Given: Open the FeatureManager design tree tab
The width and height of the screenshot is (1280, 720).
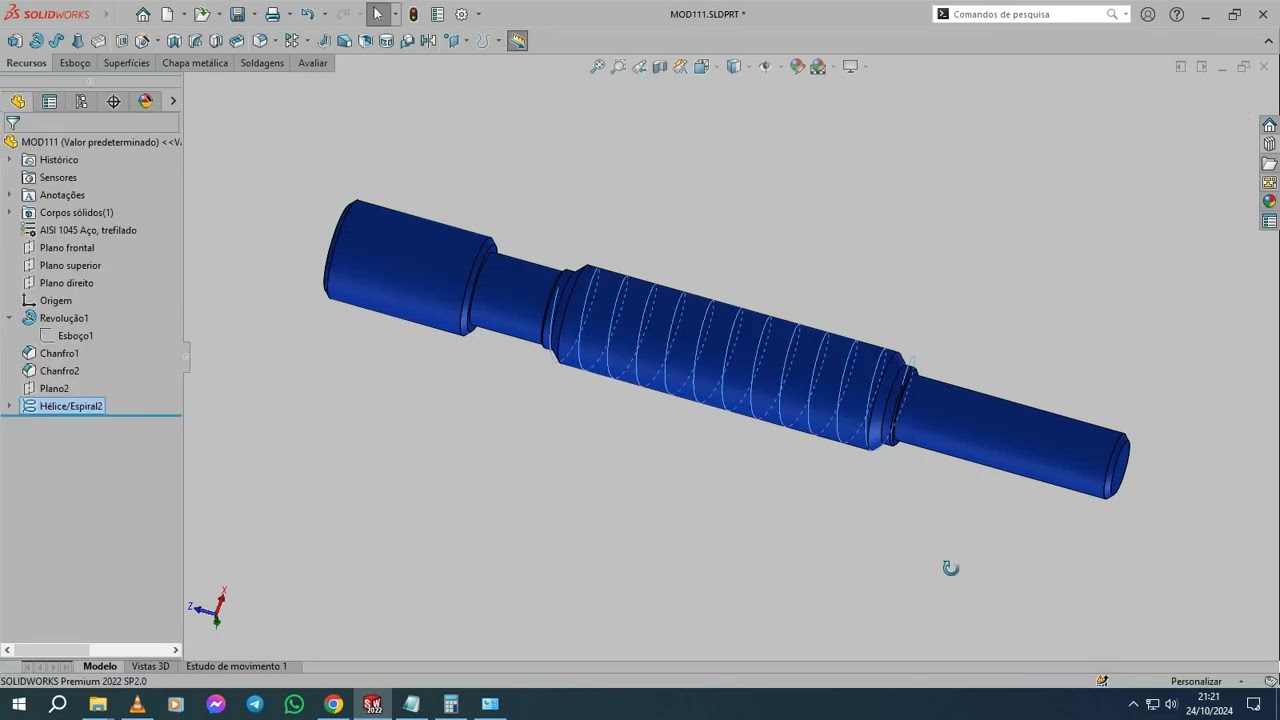Looking at the screenshot, I should point(18,101).
